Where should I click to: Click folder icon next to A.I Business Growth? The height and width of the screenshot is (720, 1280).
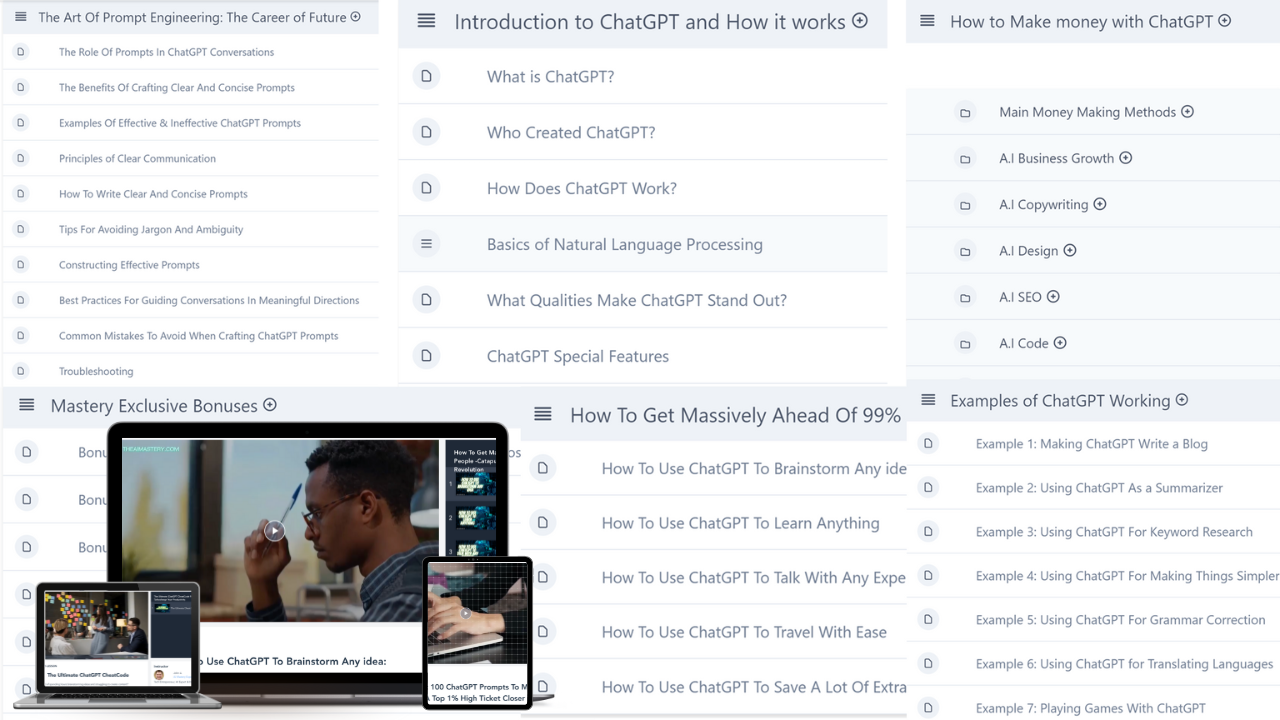(x=965, y=159)
